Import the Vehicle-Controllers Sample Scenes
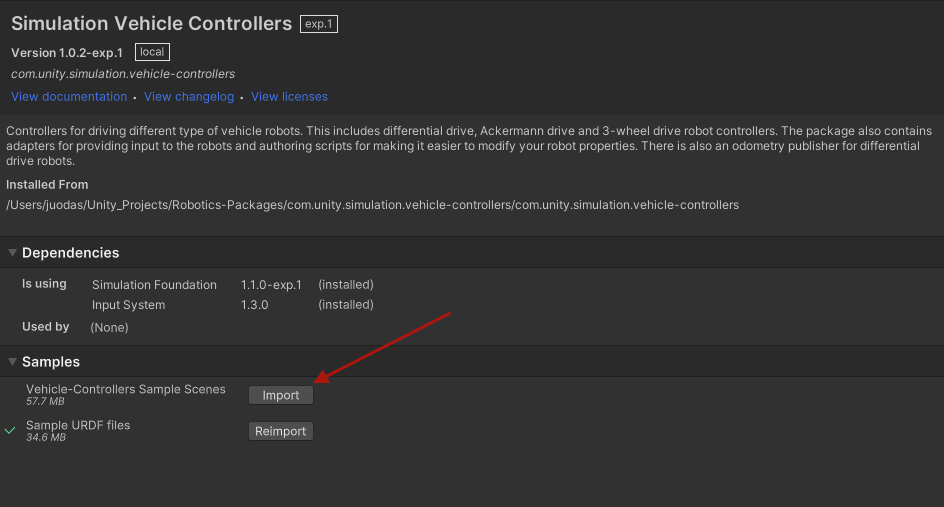Screen dimensions: 944x507 pos(281,395)
